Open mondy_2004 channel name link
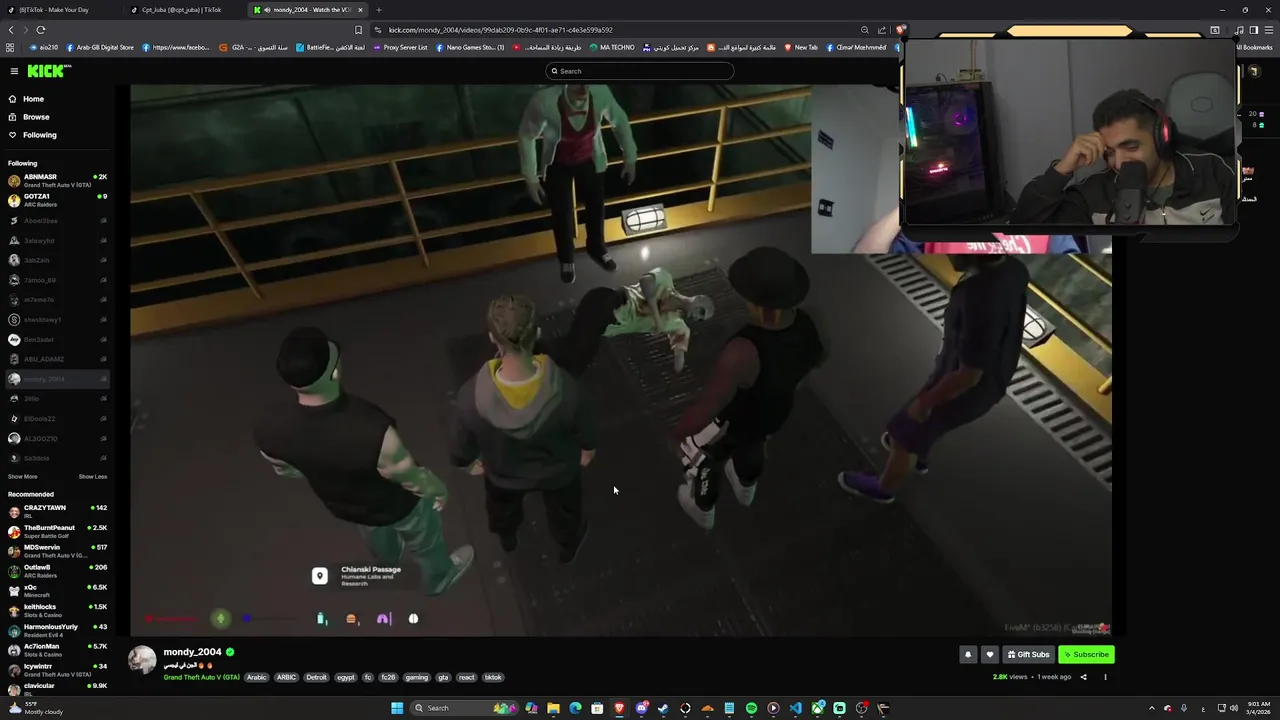The width and height of the screenshot is (1280, 720). [192, 652]
